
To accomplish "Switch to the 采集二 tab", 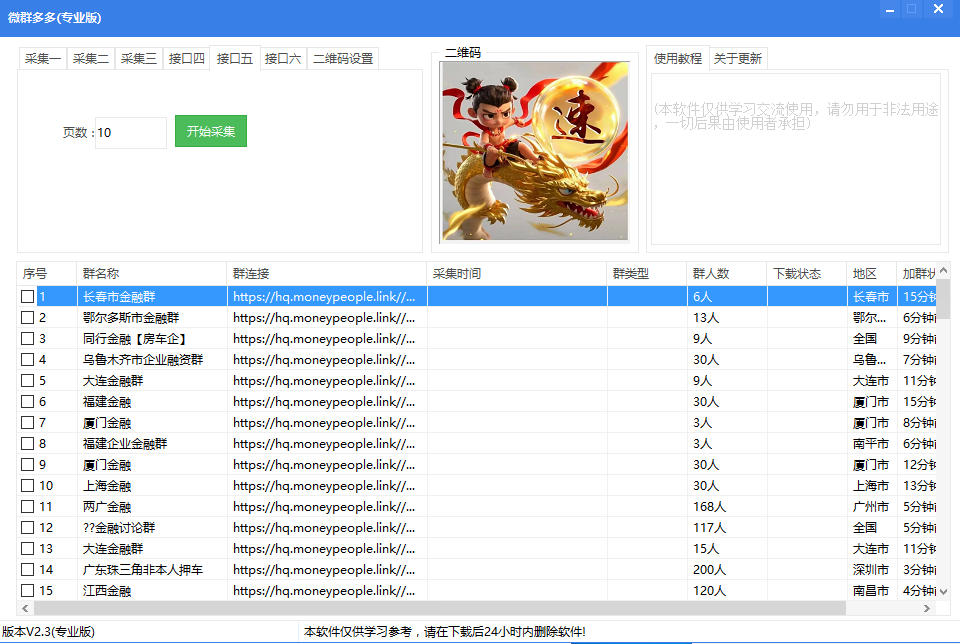I will click(x=90, y=58).
